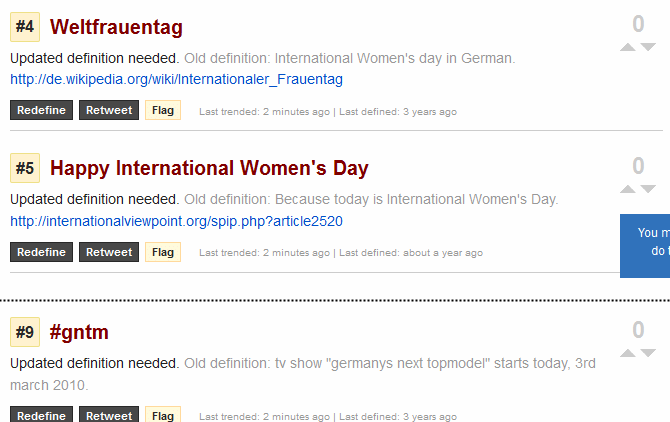Open the #gntm trend title

pyautogui.click(x=79, y=332)
